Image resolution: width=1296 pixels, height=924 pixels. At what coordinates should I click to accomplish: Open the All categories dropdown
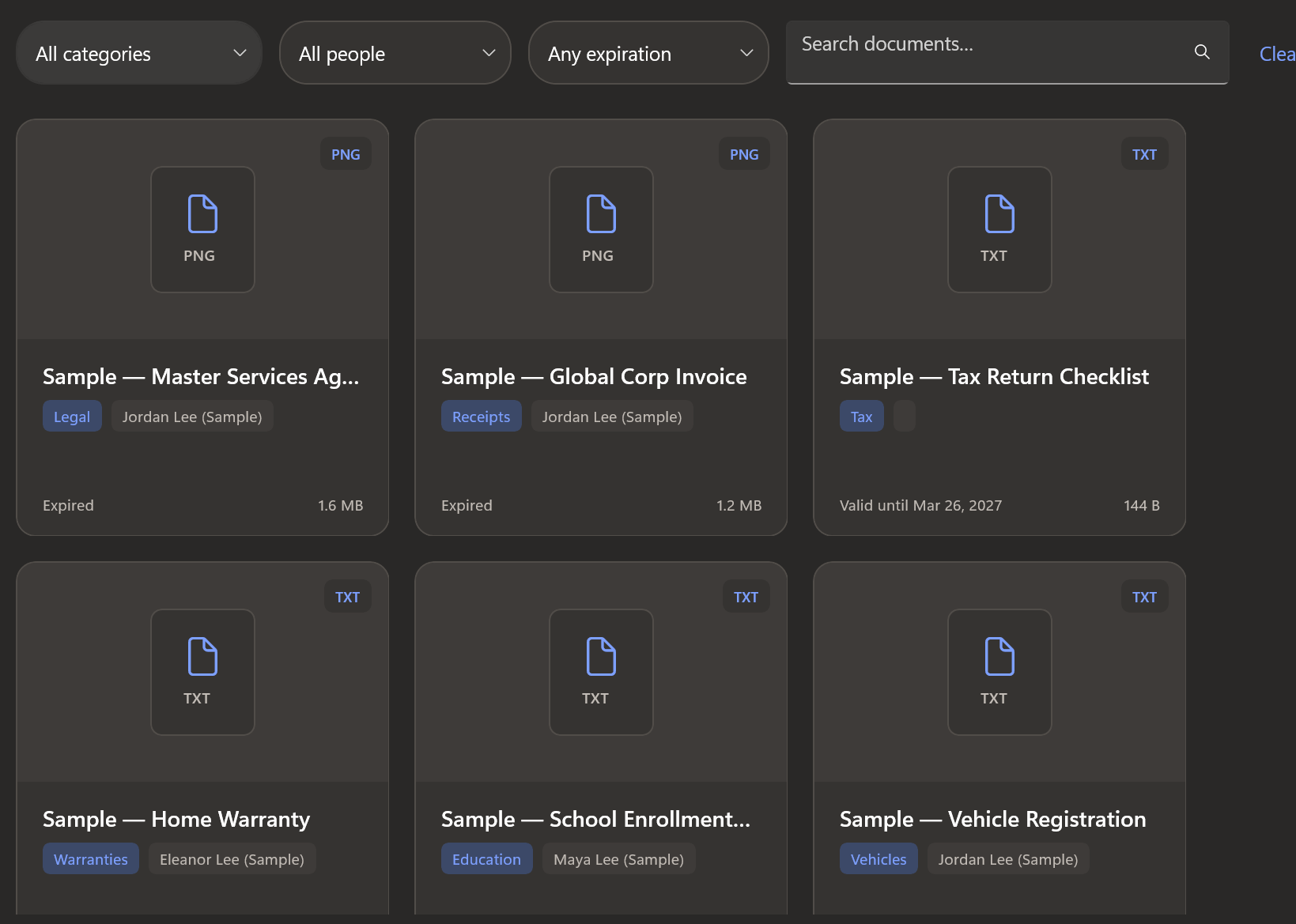coord(139,53)
